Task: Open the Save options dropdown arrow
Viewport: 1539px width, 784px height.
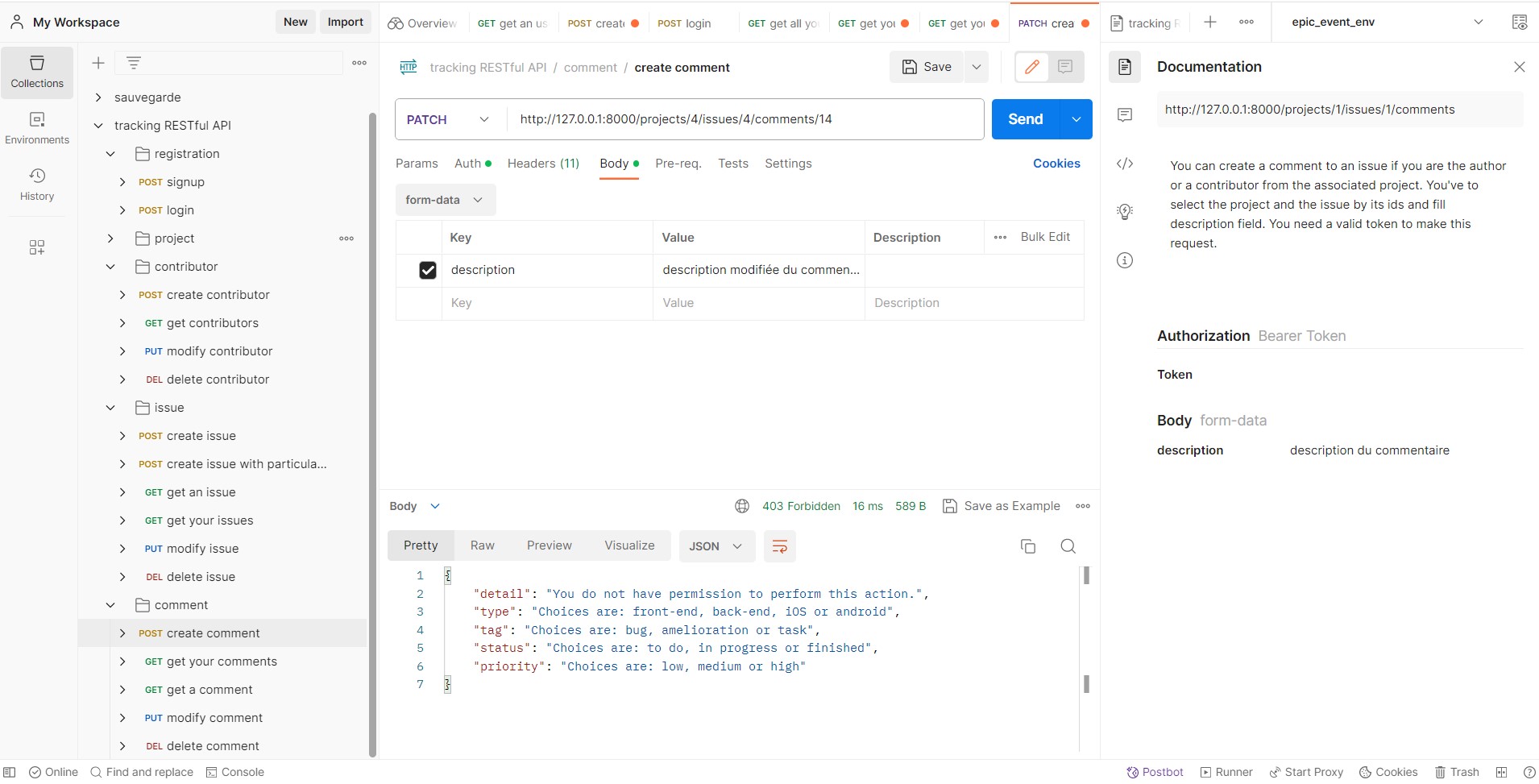Action: pyautogui.click(x=977, y=67)
